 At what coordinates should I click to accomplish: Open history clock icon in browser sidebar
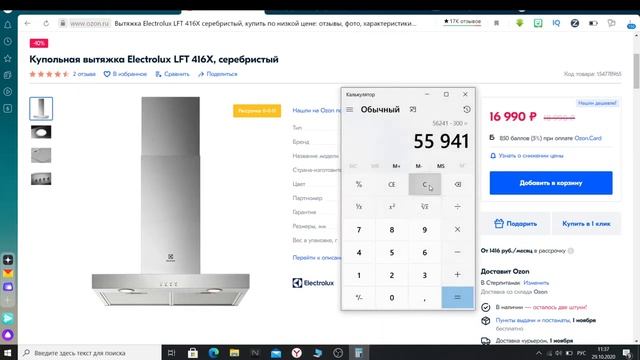click(x=8, y=42)
